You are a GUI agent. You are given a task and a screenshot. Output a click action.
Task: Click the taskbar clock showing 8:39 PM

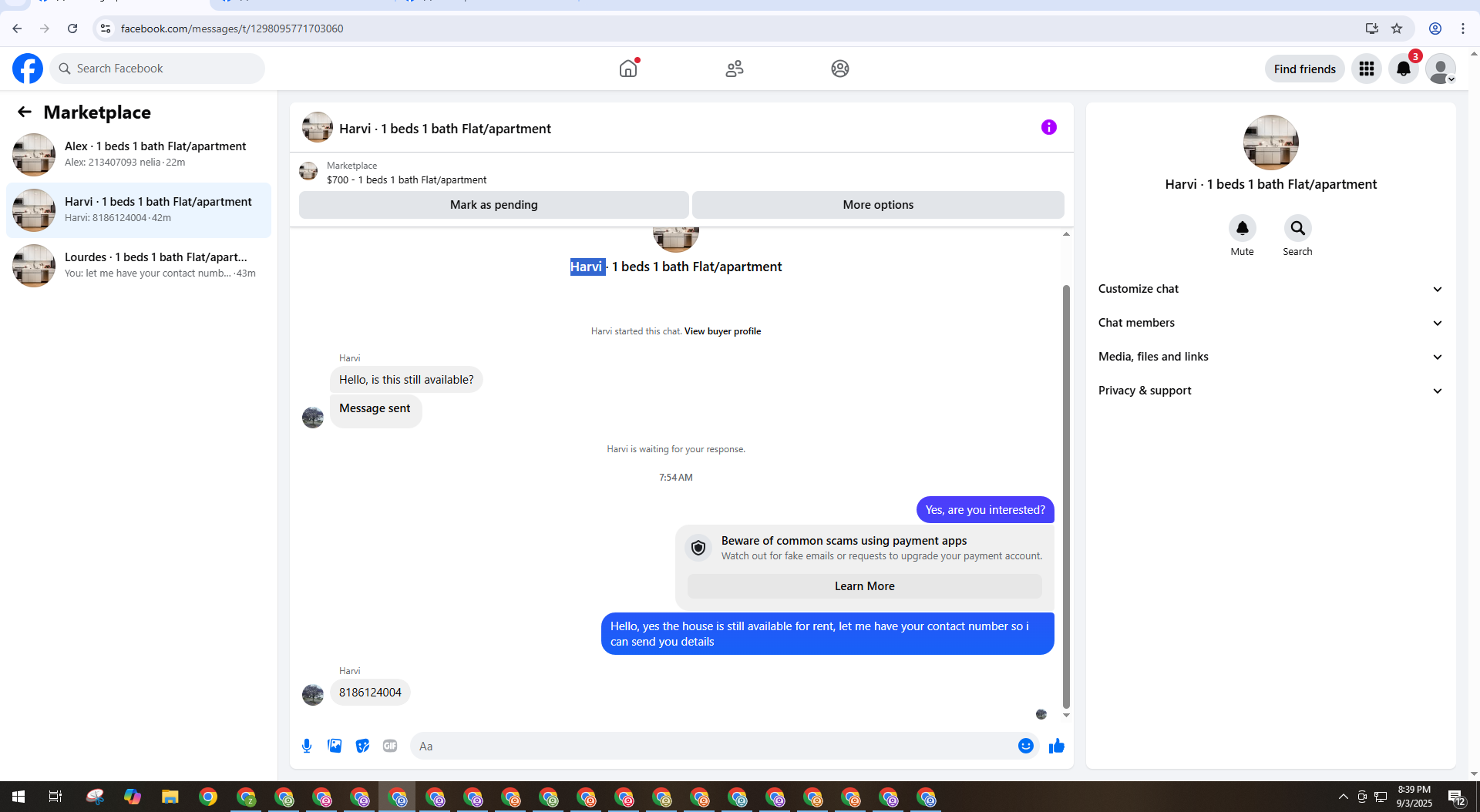click(1414, 797)
